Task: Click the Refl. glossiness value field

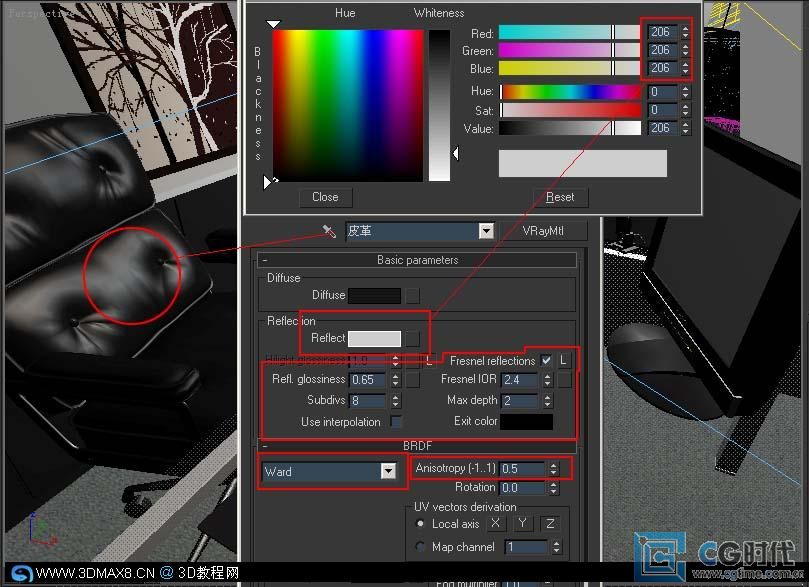Action: tap(367, 380)
